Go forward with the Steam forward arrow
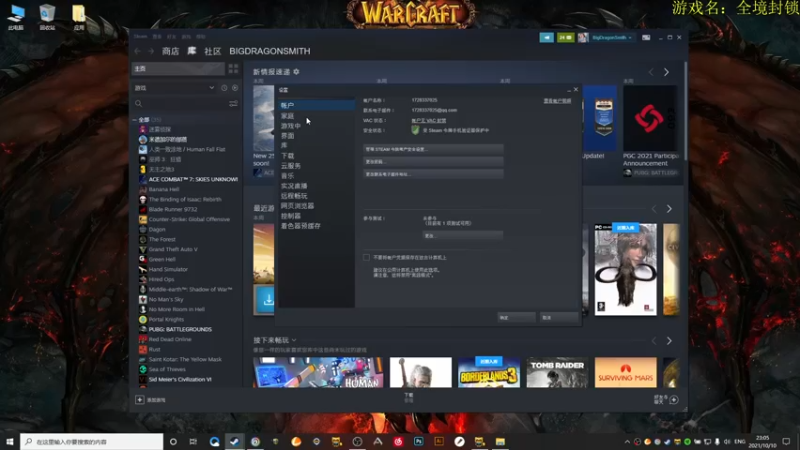The image size is (800, 450). 151,51
